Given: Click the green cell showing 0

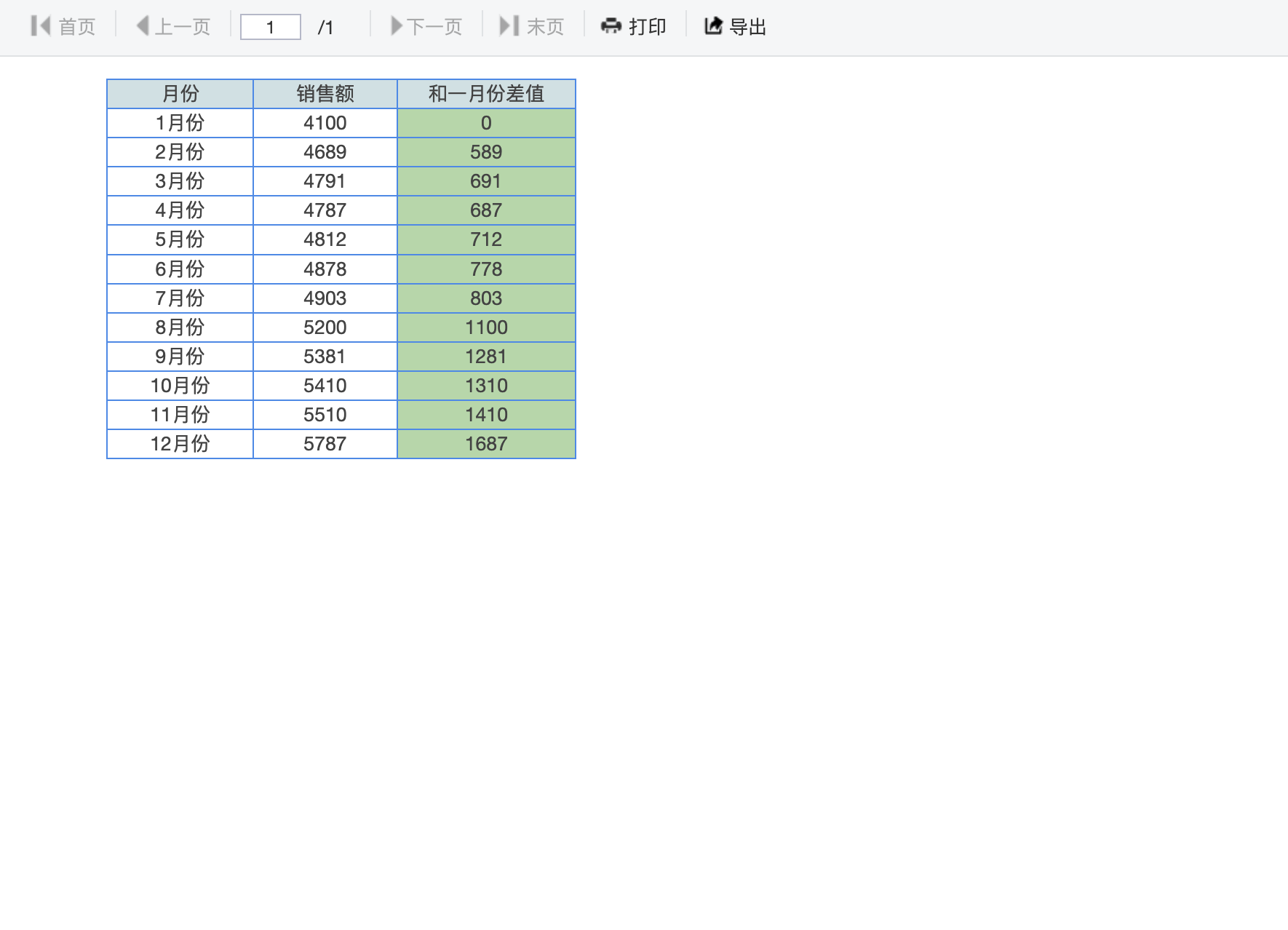Looking at the screenshot, I should pos(486,123).
